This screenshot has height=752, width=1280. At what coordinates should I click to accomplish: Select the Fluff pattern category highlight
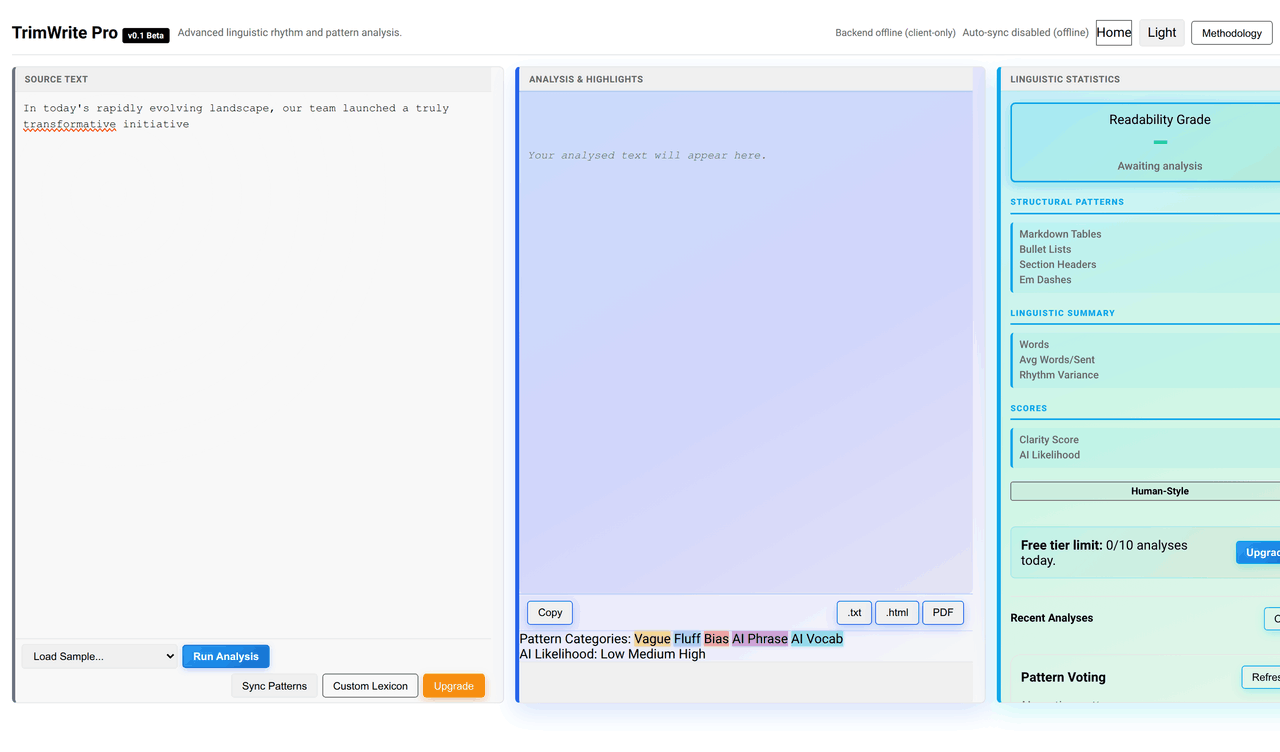click(686, 638)
